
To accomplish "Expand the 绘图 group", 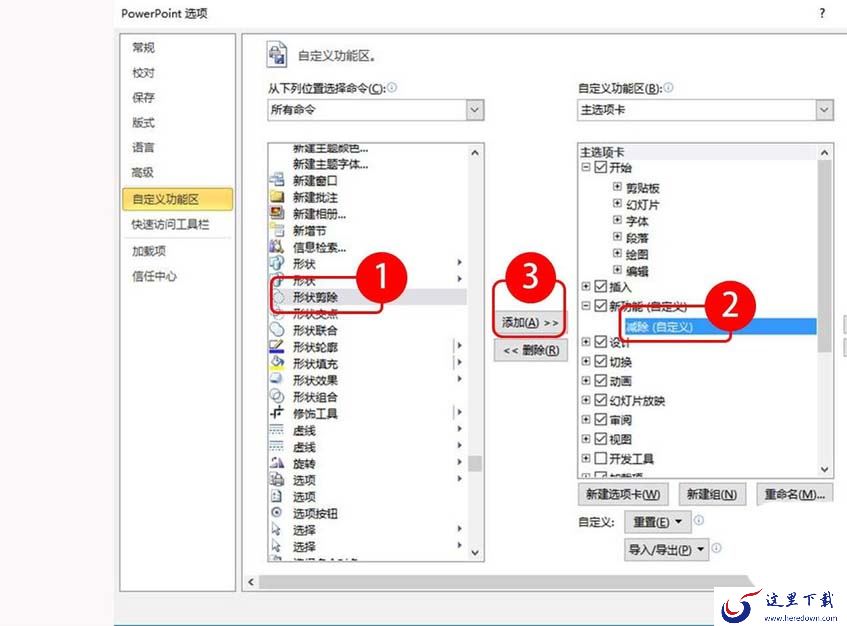I will point(617,253).
